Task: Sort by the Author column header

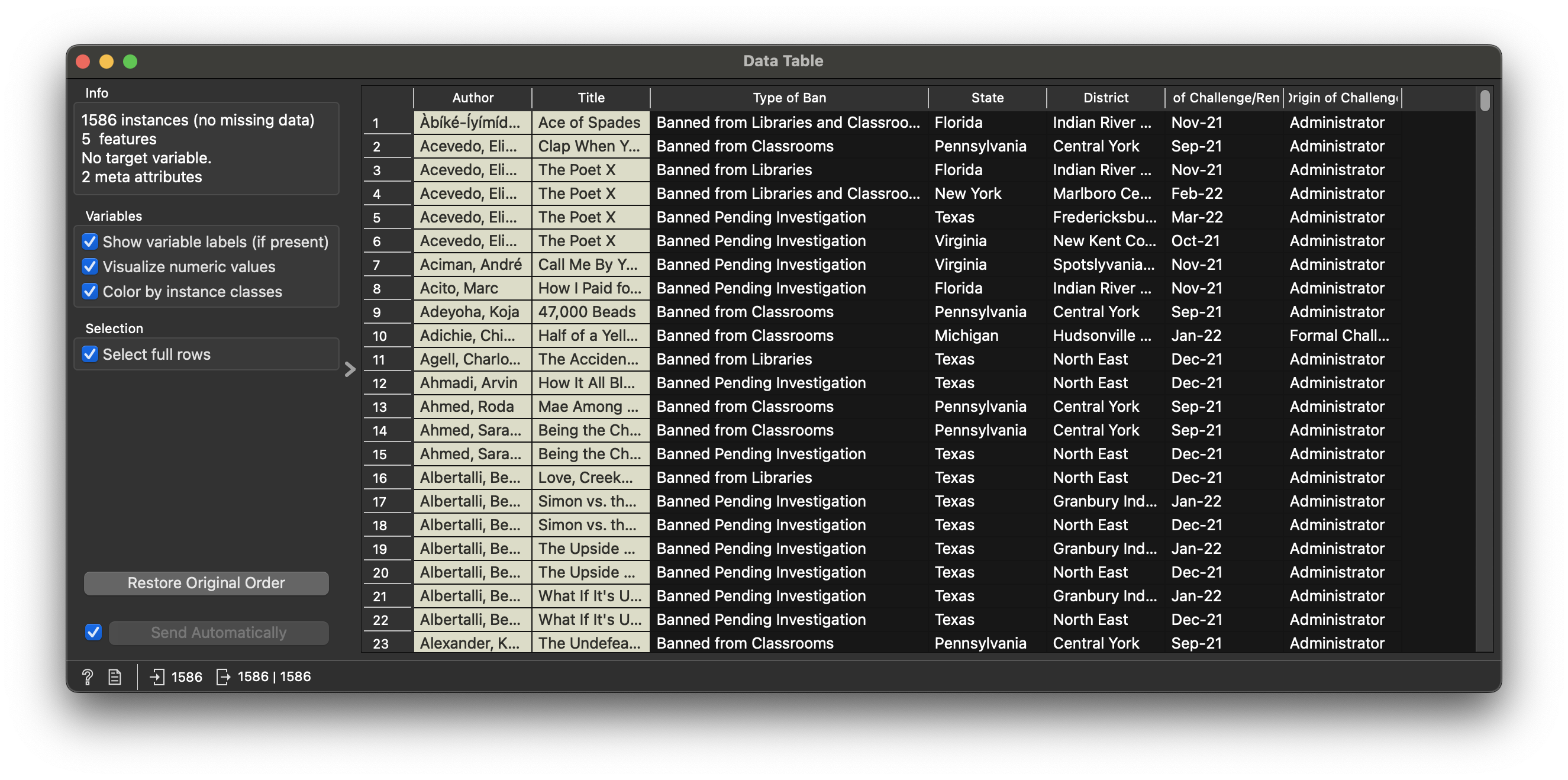Action: [472, 98]
